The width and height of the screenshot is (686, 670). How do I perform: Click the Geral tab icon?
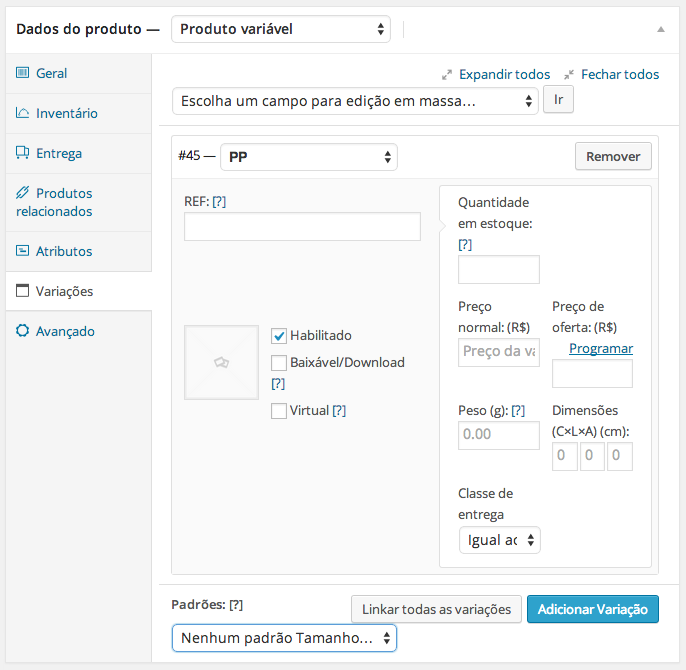point(23,73)
